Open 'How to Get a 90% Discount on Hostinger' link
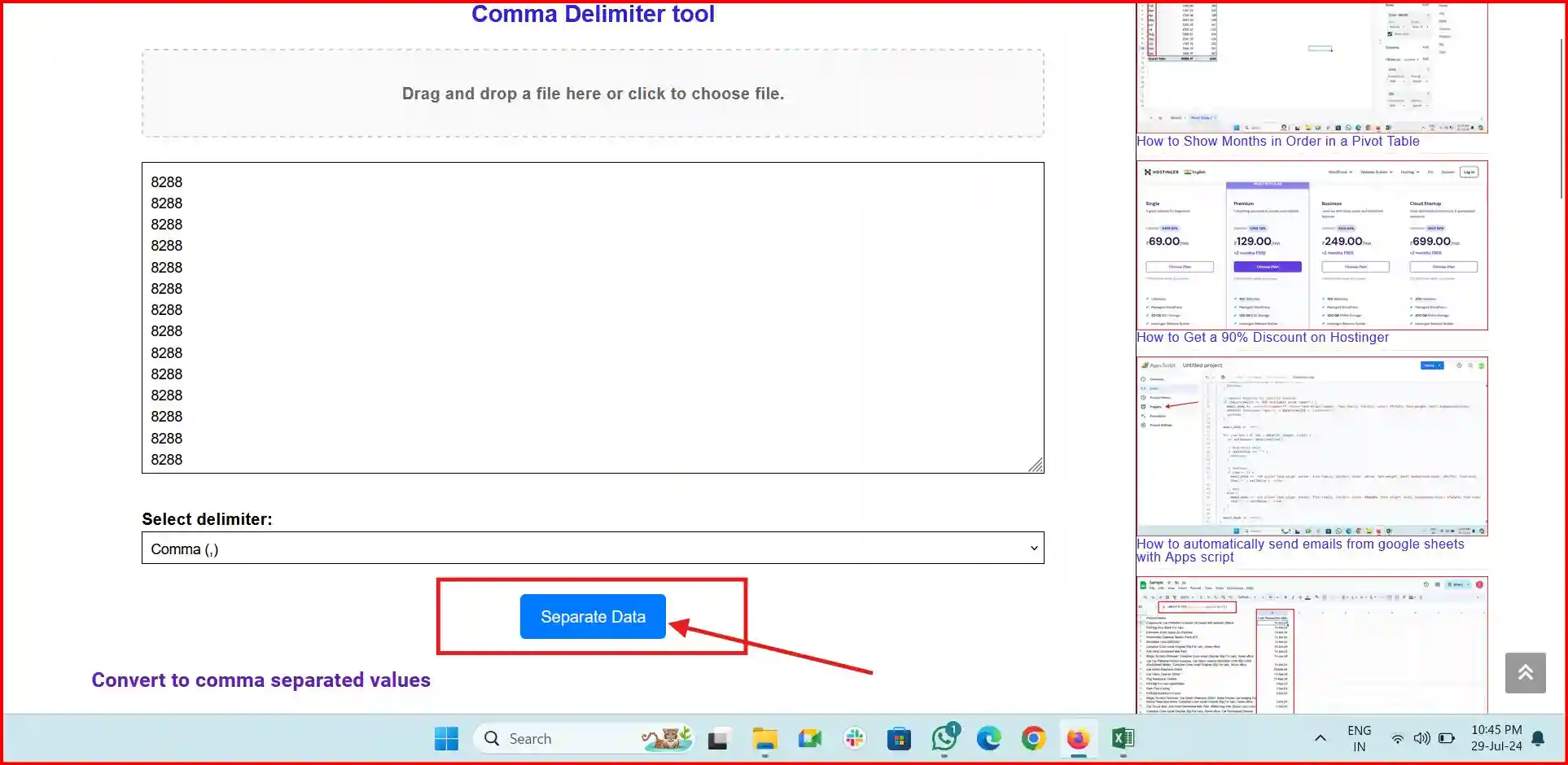1568x765 pixels. point(1262,338)
